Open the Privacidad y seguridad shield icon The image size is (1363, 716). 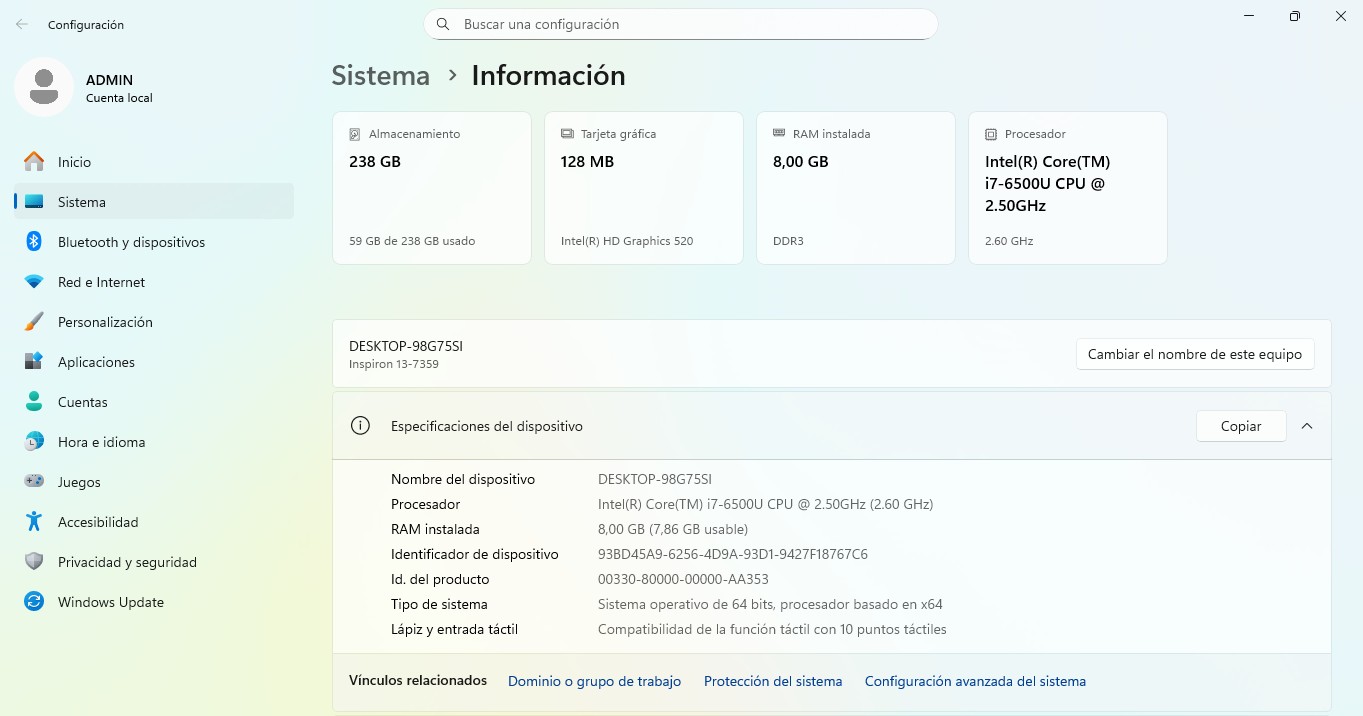coord(34,562)
